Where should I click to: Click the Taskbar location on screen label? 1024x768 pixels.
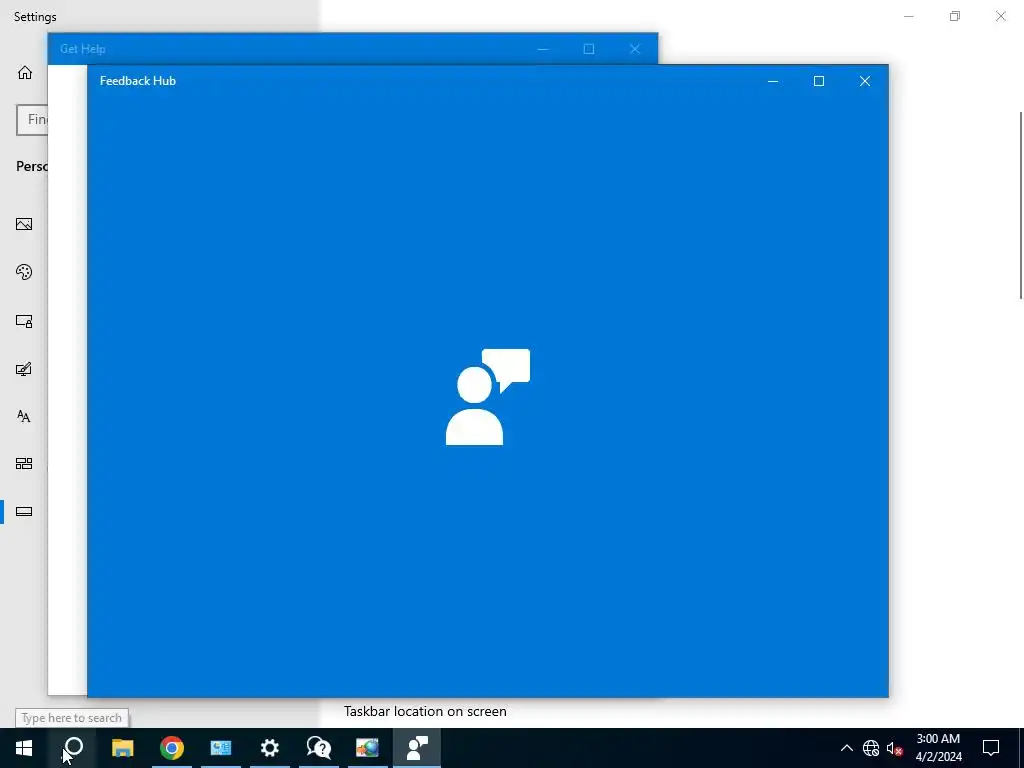tap(425, 711)
